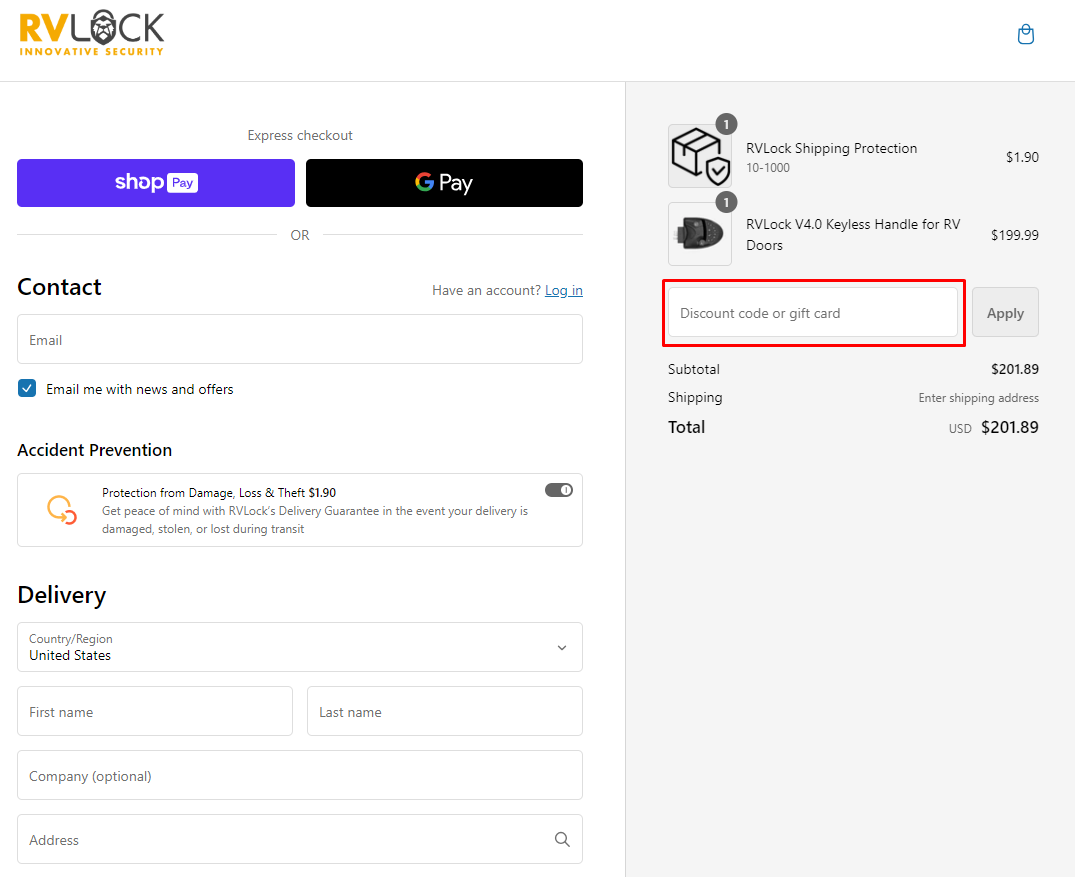Click the RVLock logo in header
1075x877 pixels.
(x=92, y=34)
